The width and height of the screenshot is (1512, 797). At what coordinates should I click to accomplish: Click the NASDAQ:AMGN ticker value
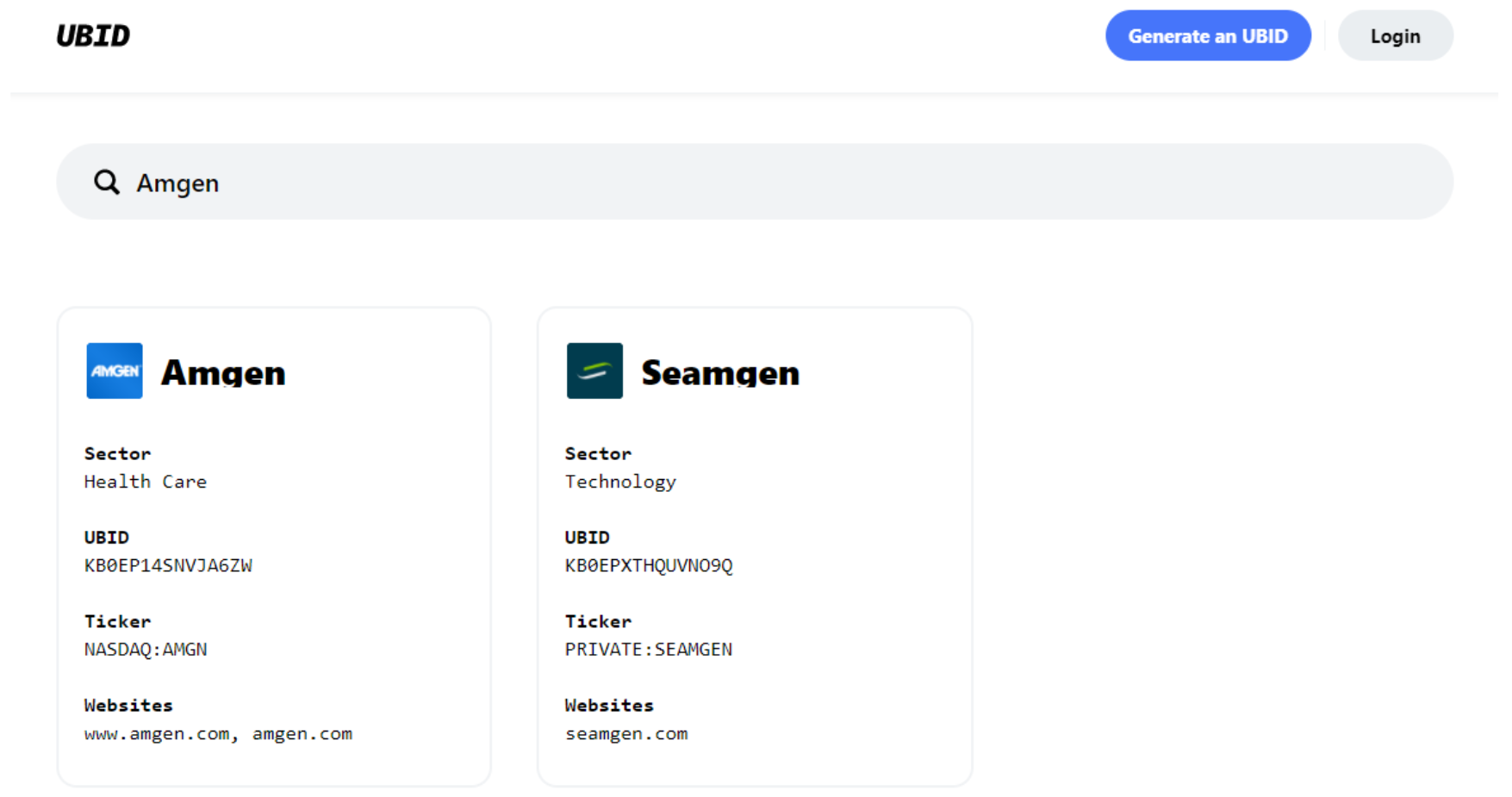[146, 649]
